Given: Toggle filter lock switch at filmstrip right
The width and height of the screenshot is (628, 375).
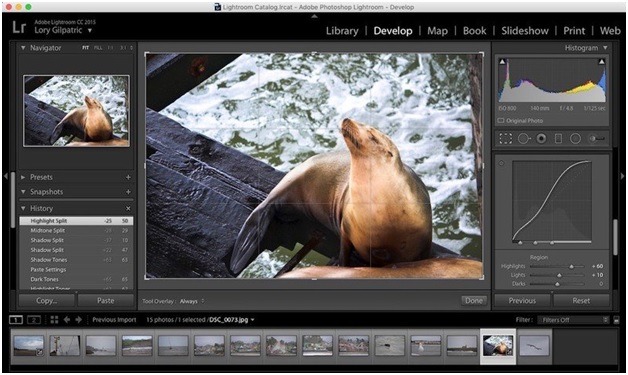Looking at the screenshot, I should pos(616,320).
